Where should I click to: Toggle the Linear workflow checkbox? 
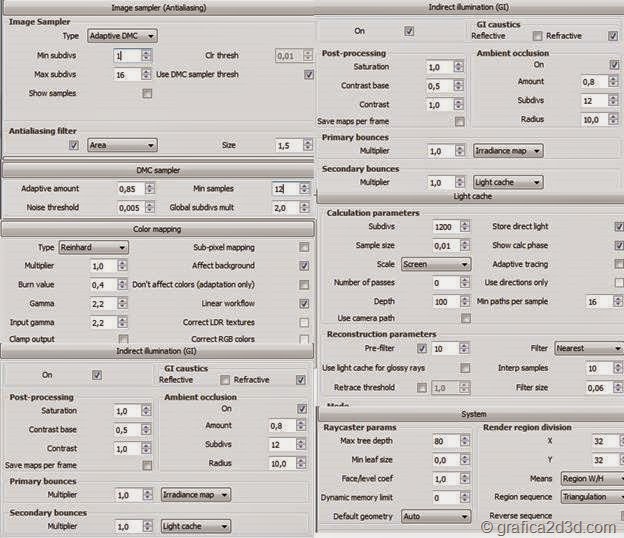[304, 304]
